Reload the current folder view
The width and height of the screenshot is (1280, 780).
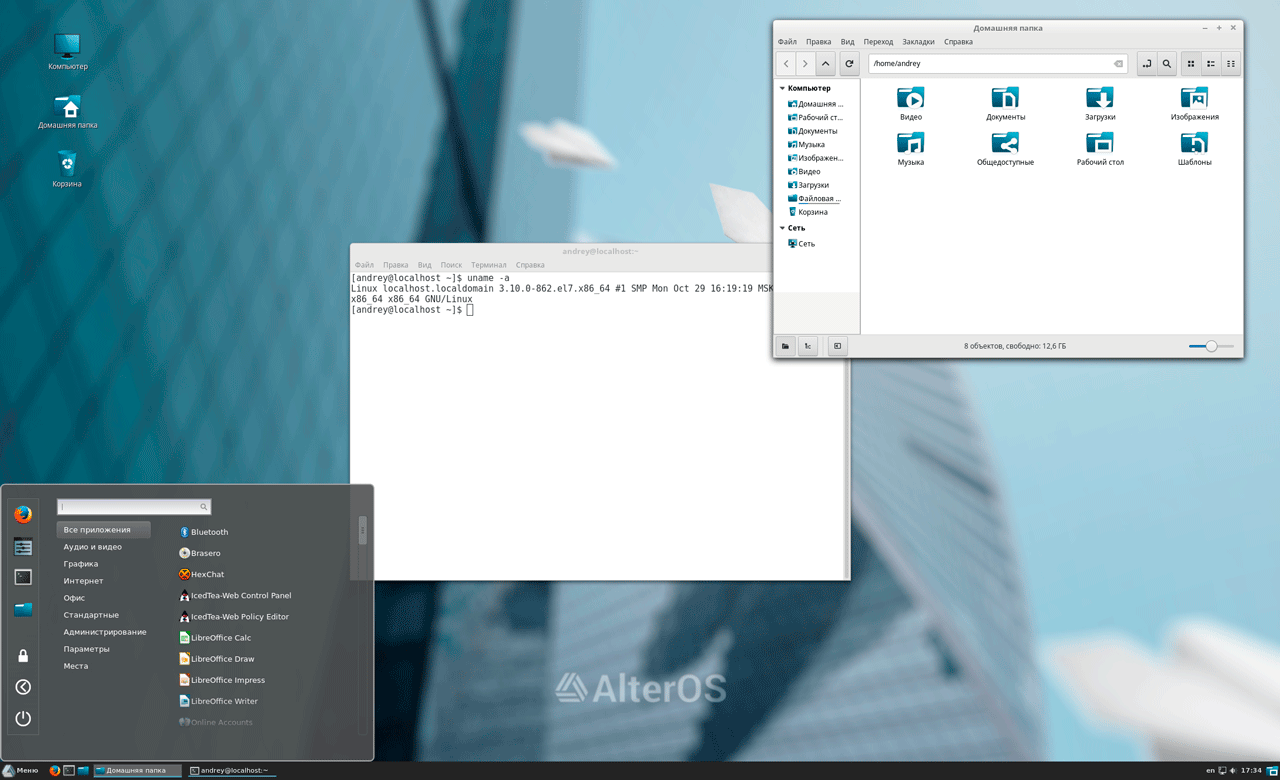(849, 64)
